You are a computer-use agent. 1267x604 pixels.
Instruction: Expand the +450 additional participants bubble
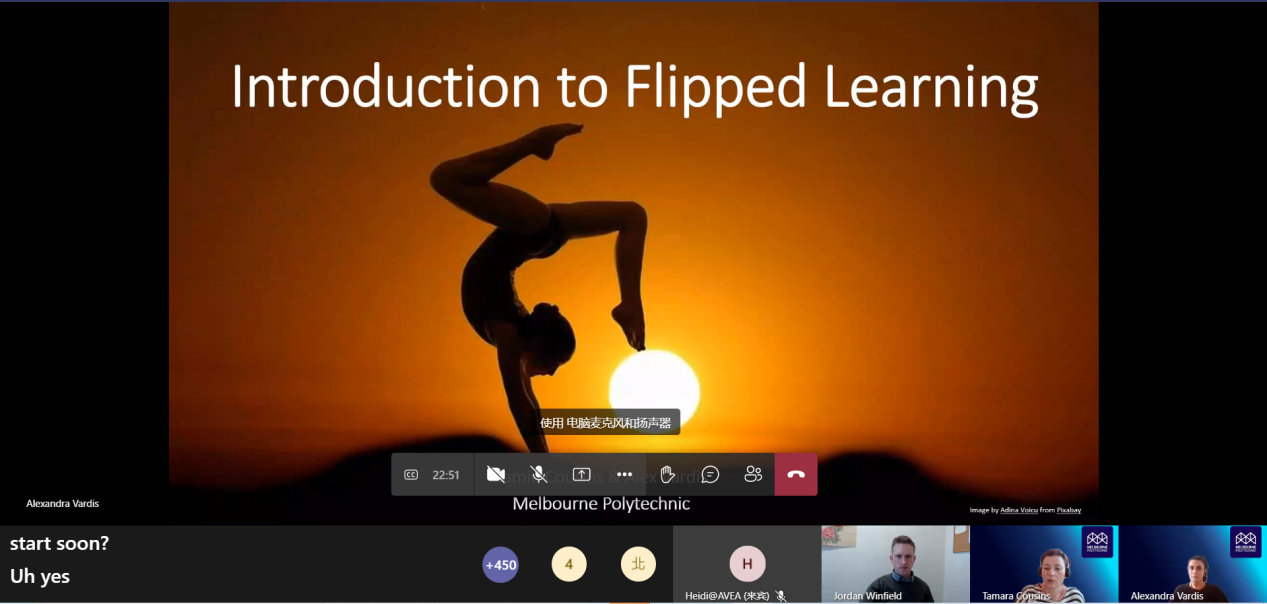pyautogui.click(x=500, y=565)
